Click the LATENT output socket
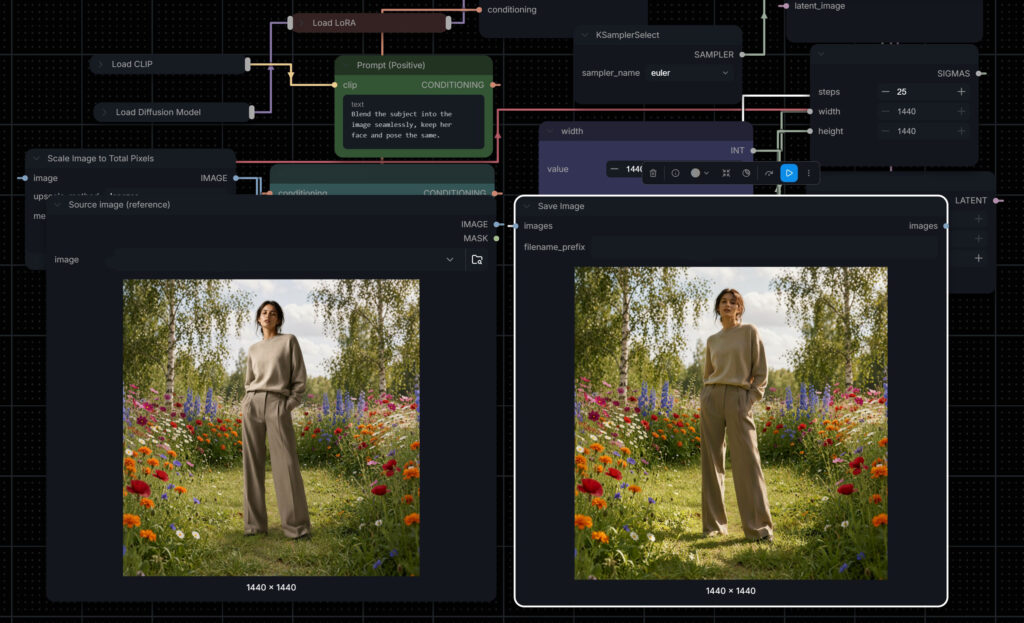Screen dimensions: 1024x623 (997, 200)
